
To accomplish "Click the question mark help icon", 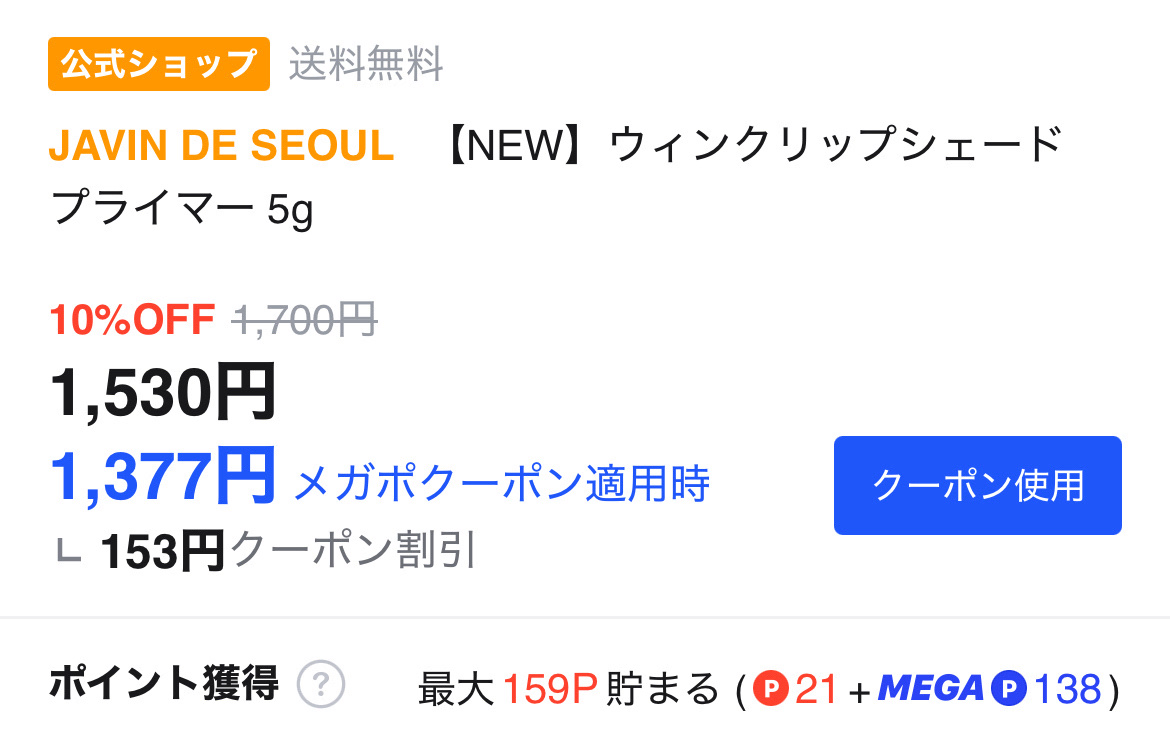I will 321,686.
